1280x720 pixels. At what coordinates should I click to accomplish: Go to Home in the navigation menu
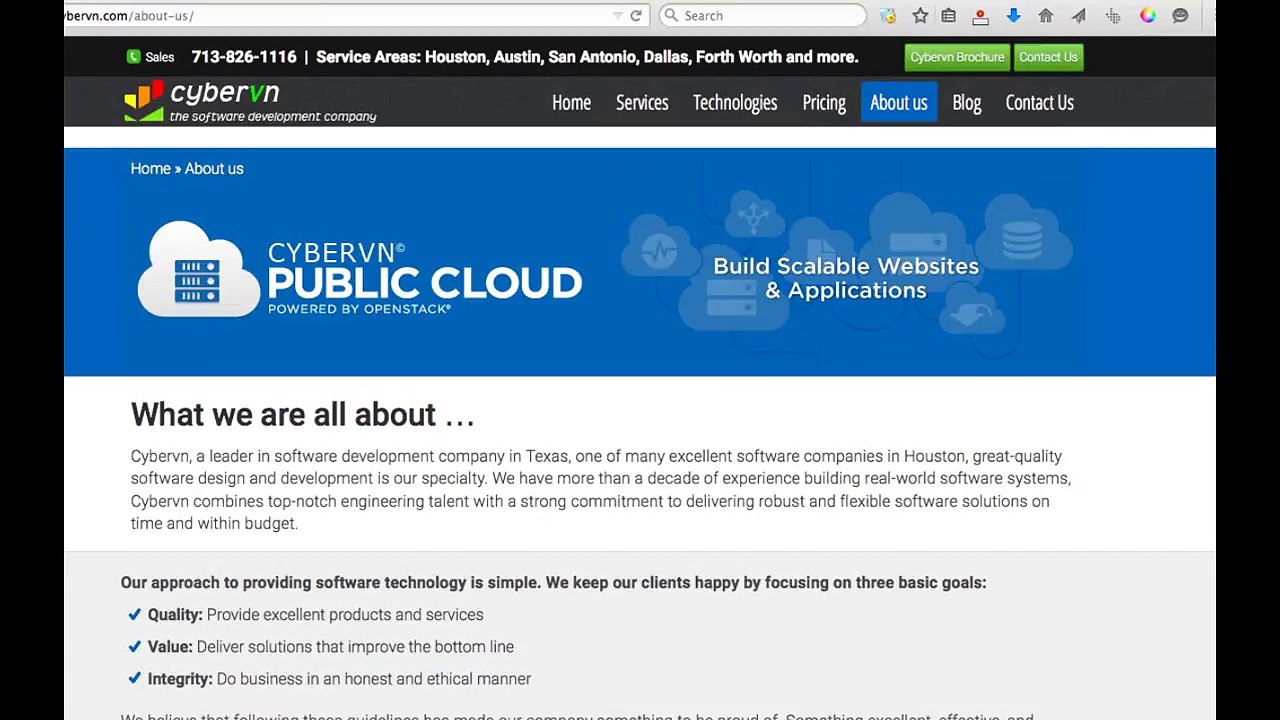[571, 102]
